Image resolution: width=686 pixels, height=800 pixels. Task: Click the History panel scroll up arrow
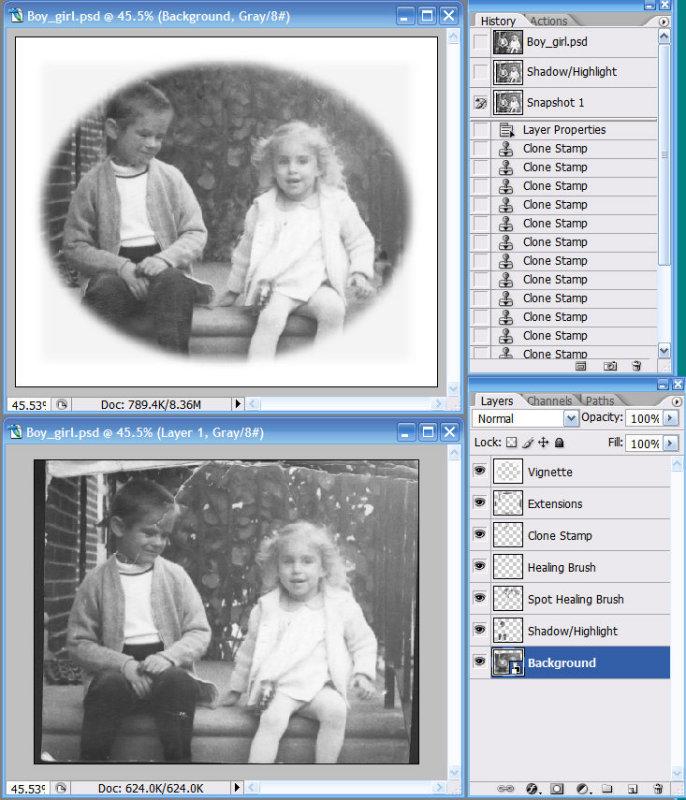664,36
